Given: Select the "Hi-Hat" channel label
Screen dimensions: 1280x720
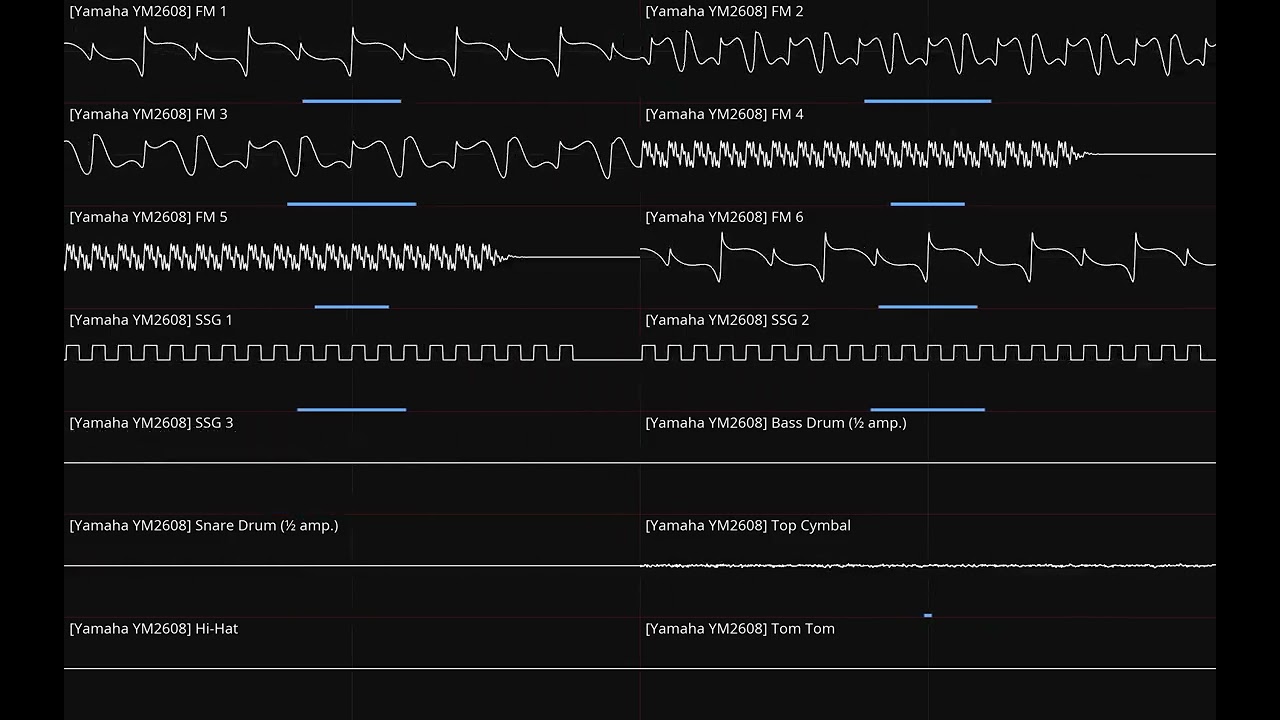Looking at the screenshot, I should point(216,629).
